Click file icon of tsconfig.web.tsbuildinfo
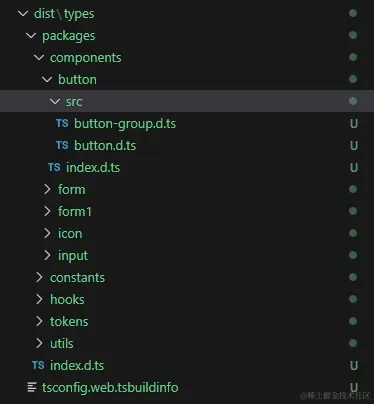The width and height of the screenshot is (374, 404). pos(32,387)
